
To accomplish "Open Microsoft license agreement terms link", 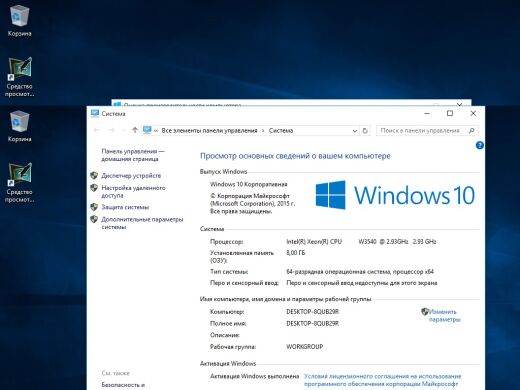I will tap(382, 380).
